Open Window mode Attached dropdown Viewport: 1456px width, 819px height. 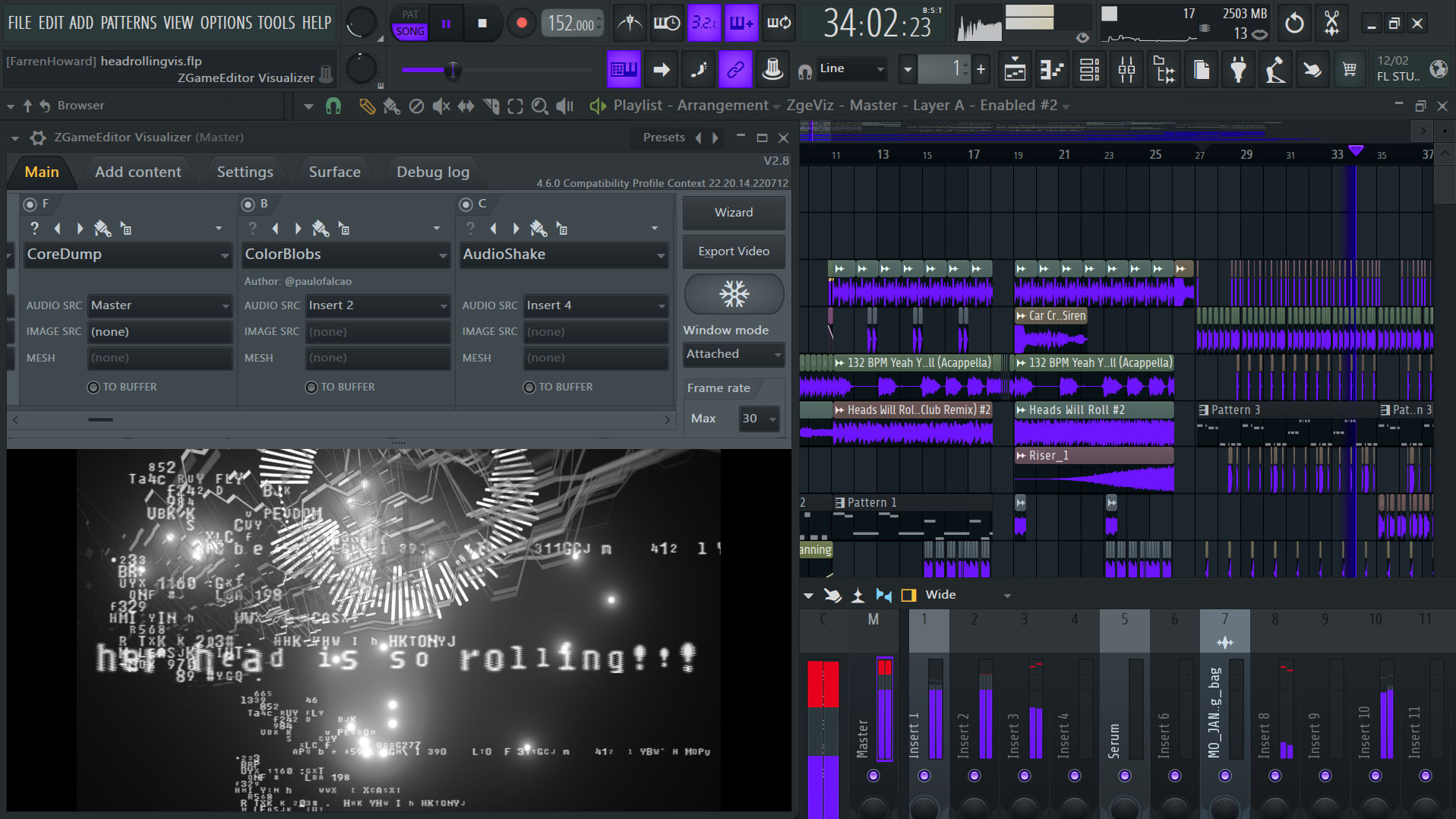pyautogui.click(x=734, y=354)
